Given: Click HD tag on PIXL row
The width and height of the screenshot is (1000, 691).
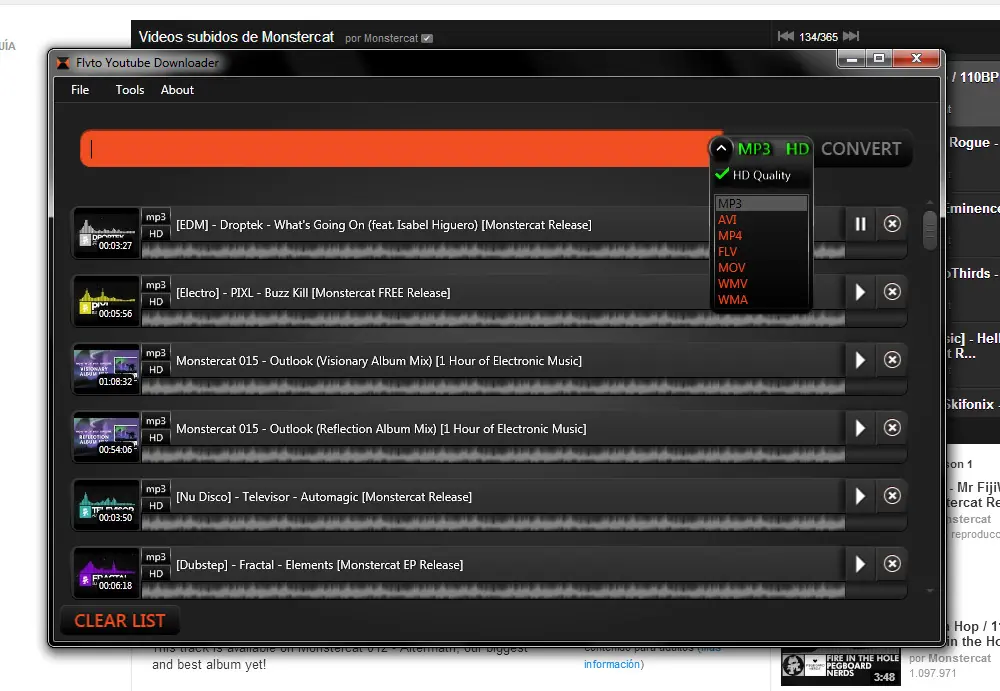Looking at the screenshot, I should (156, 302).
